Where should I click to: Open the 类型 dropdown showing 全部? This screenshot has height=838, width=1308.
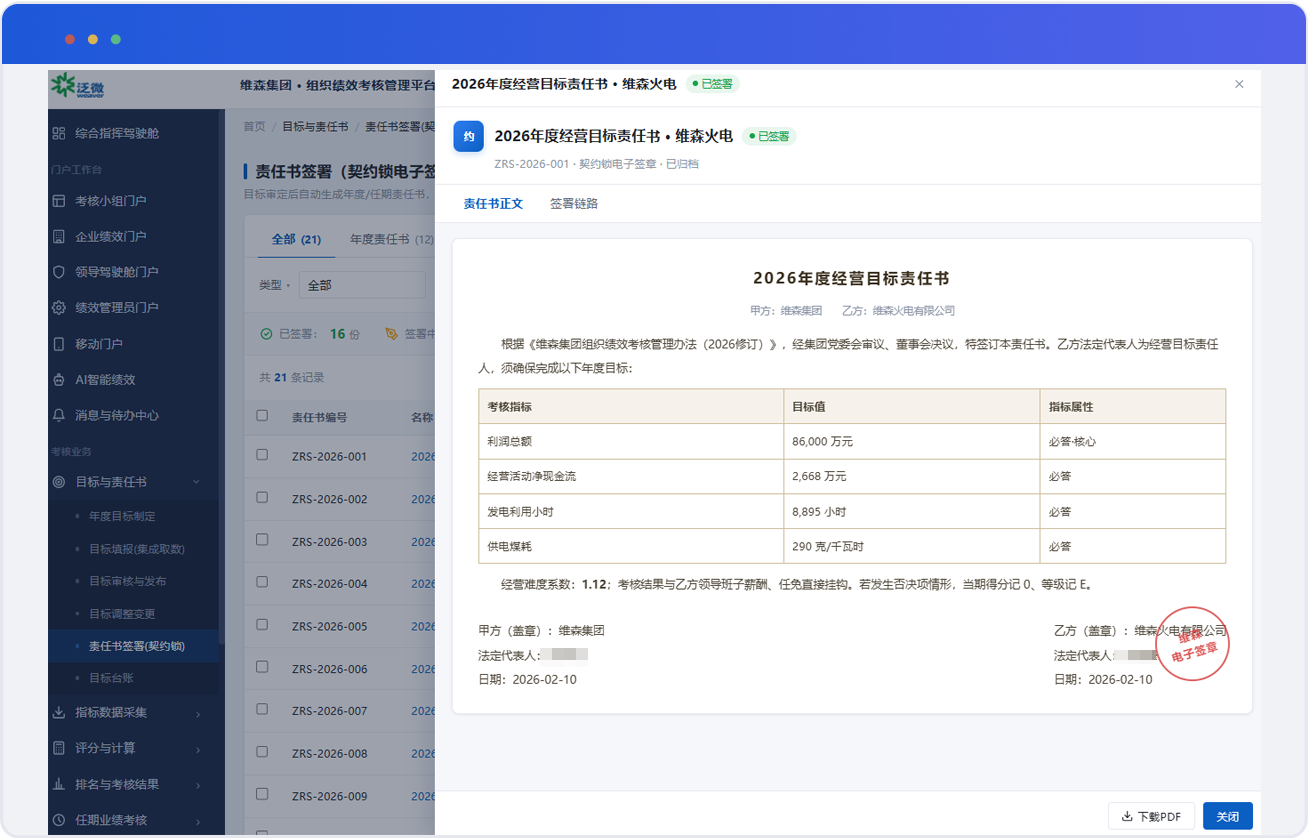click(362, 285)
